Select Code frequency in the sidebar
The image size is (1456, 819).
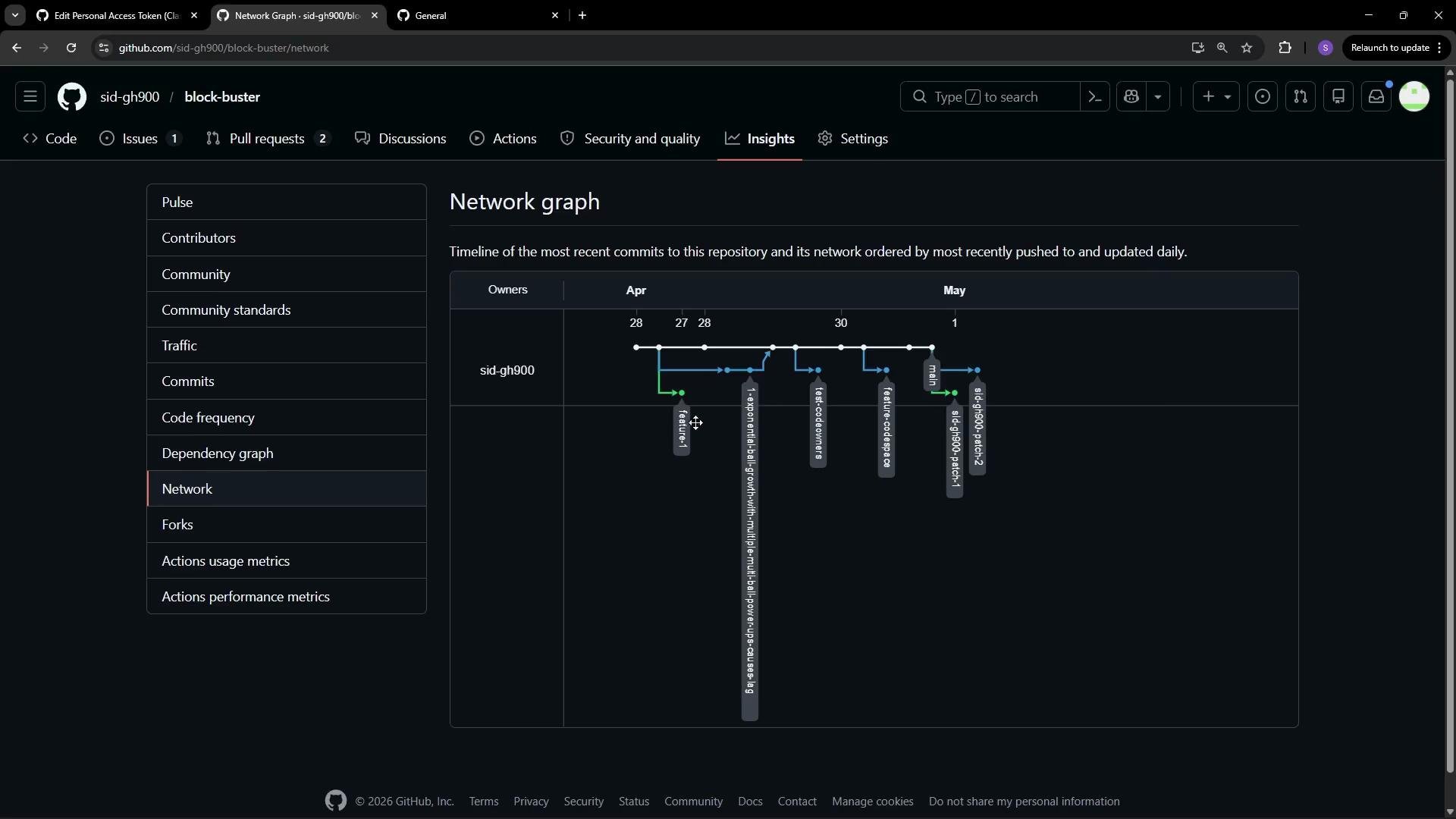coord(287,418)
